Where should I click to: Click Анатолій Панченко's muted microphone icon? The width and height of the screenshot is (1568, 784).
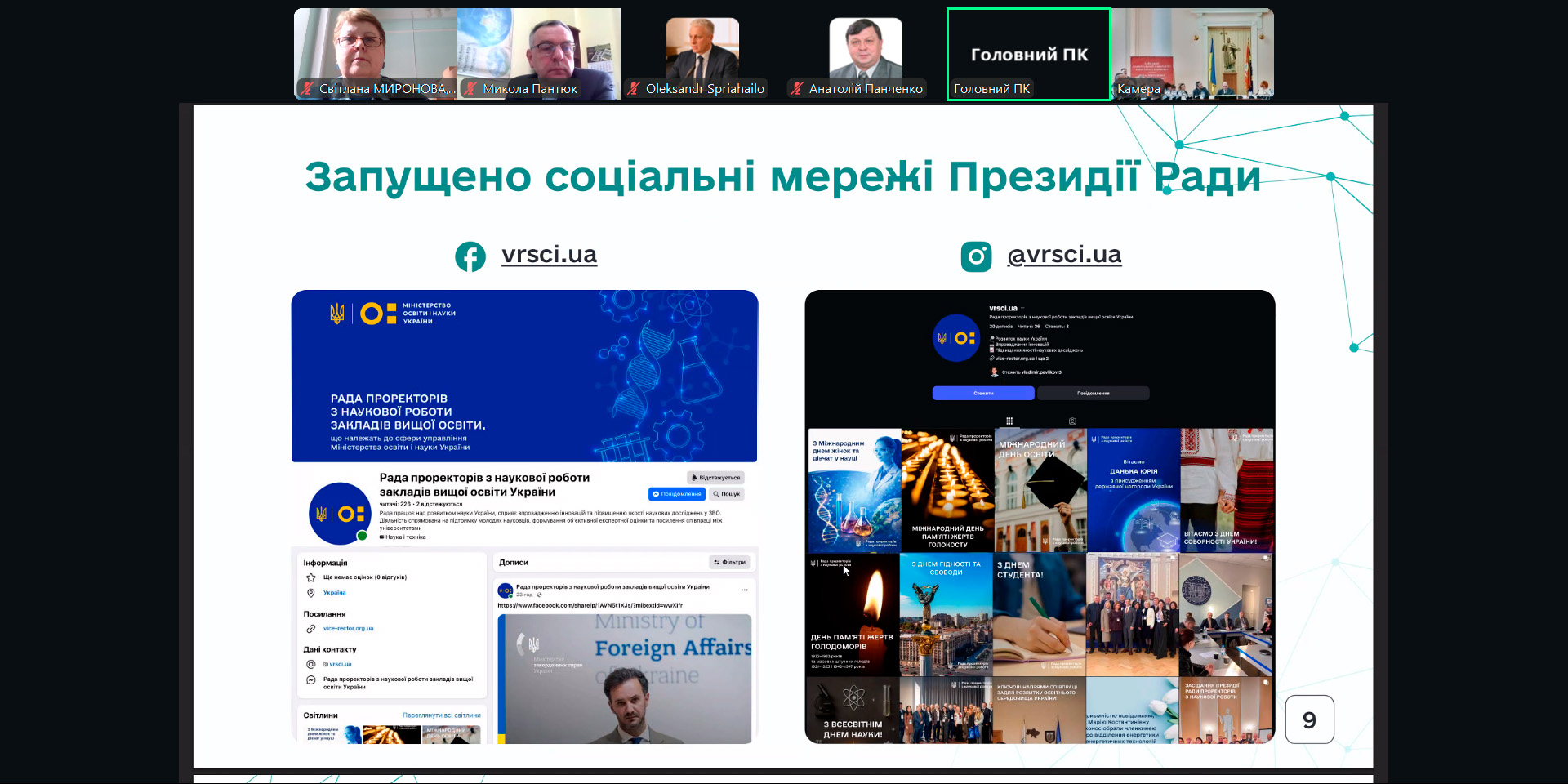coord(797,89)
